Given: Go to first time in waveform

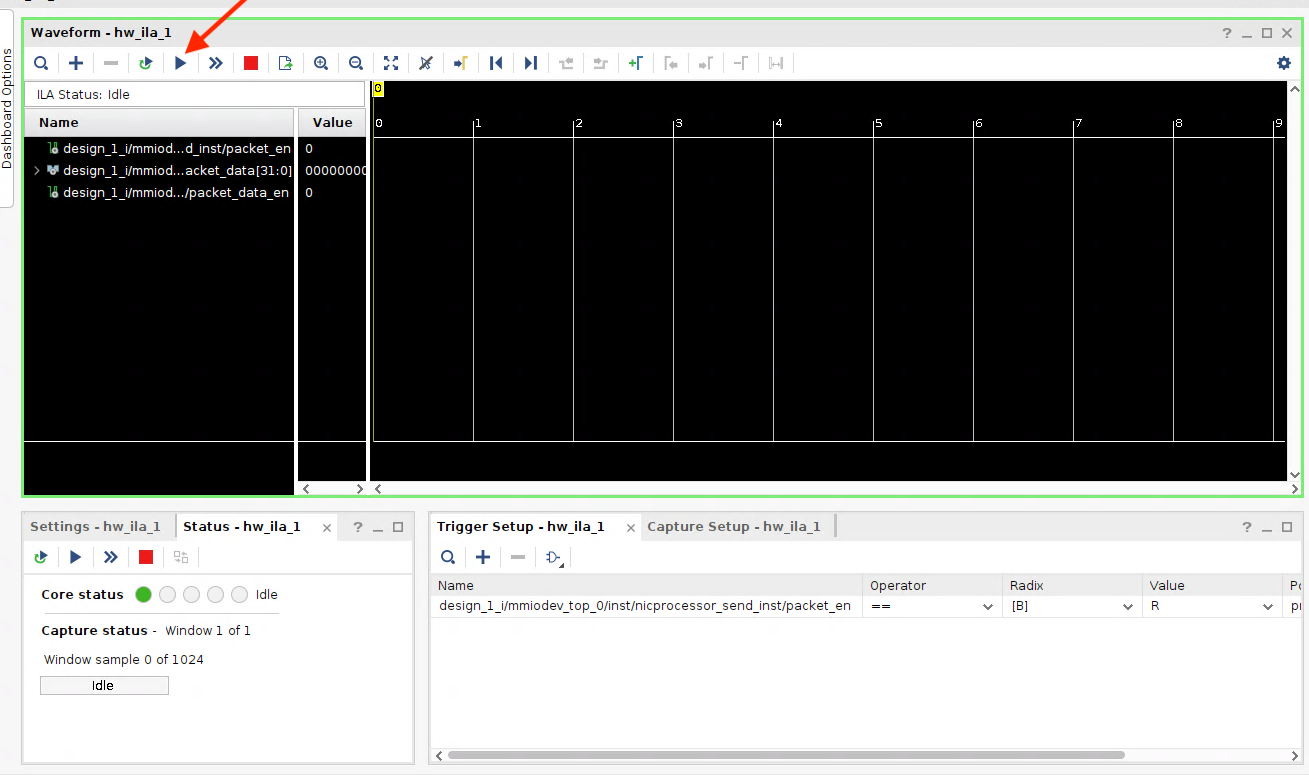Looking at the screenshot, I should tap(496, 63).
